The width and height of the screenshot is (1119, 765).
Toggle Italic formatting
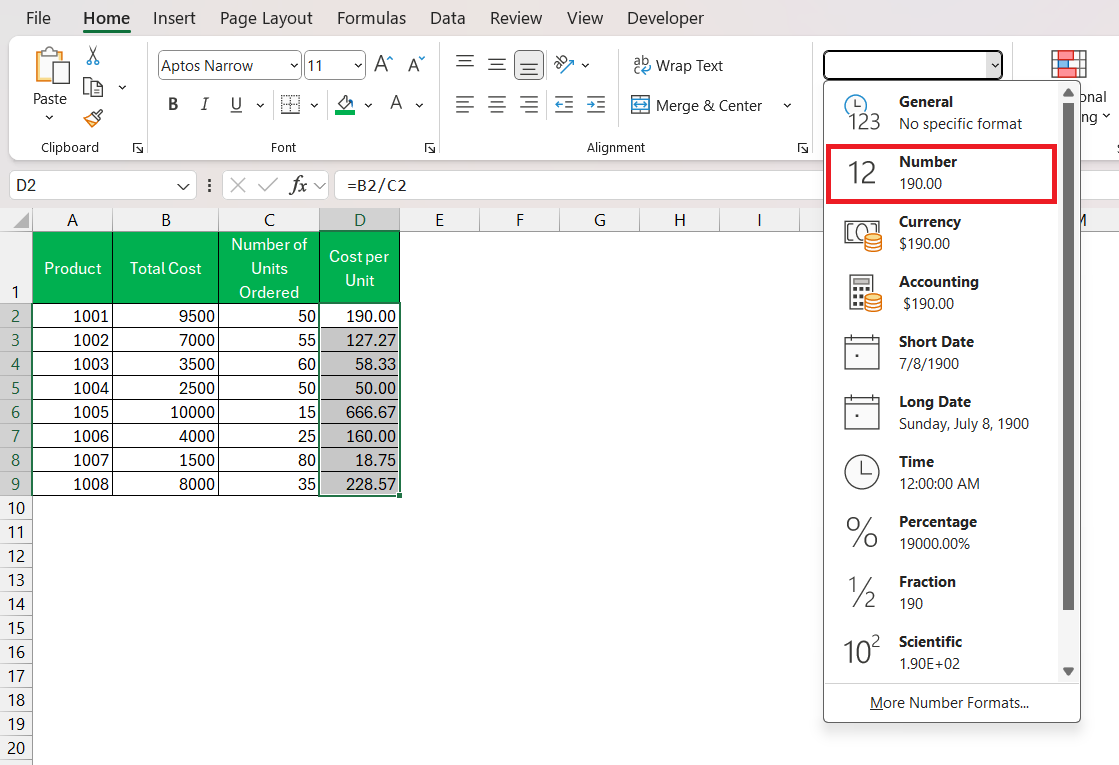[205, 105]
